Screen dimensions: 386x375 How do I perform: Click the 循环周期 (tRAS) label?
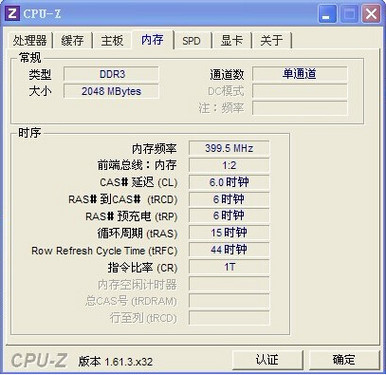(137, 233)
